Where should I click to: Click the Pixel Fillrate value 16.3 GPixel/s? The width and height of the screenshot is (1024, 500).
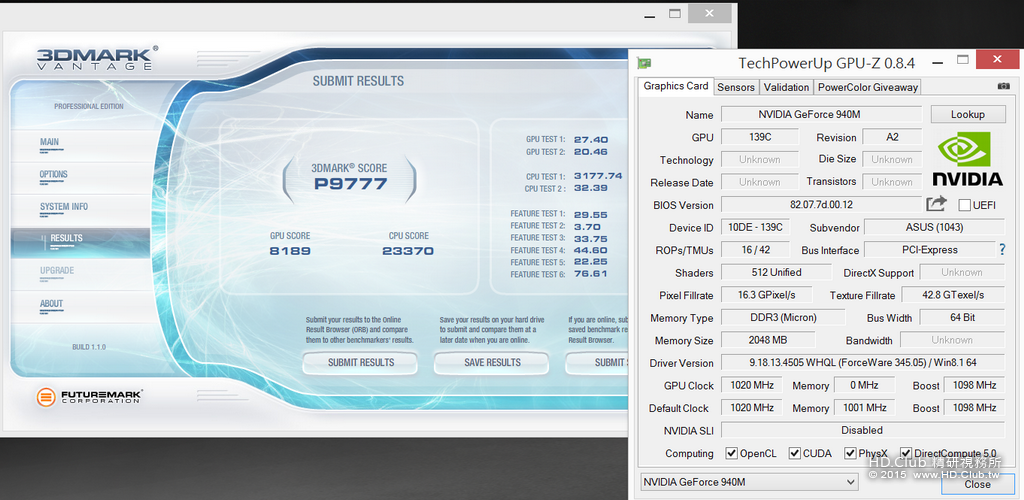click(767, 294)
